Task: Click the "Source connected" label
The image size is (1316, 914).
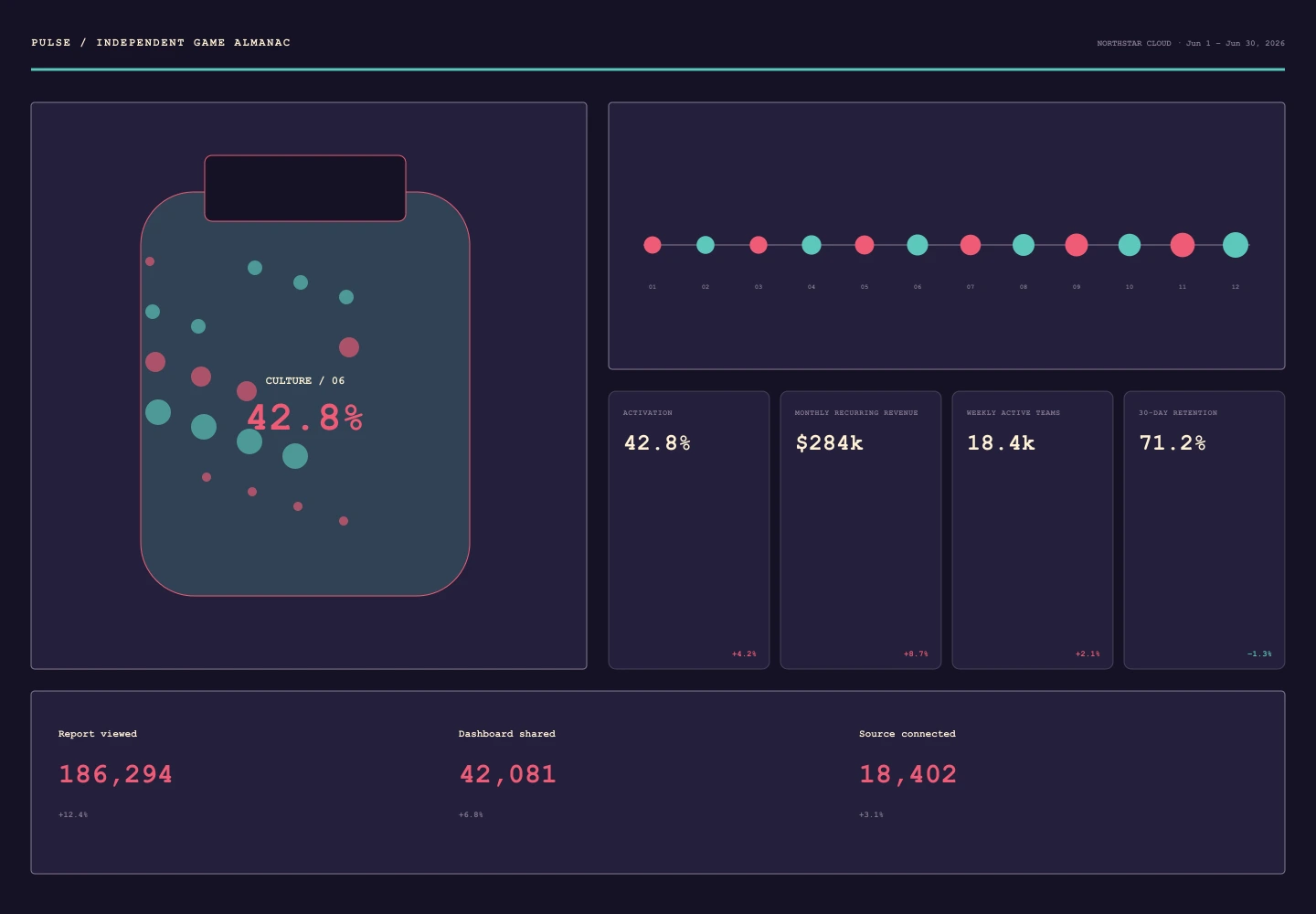Action: (x=907, y=734)
